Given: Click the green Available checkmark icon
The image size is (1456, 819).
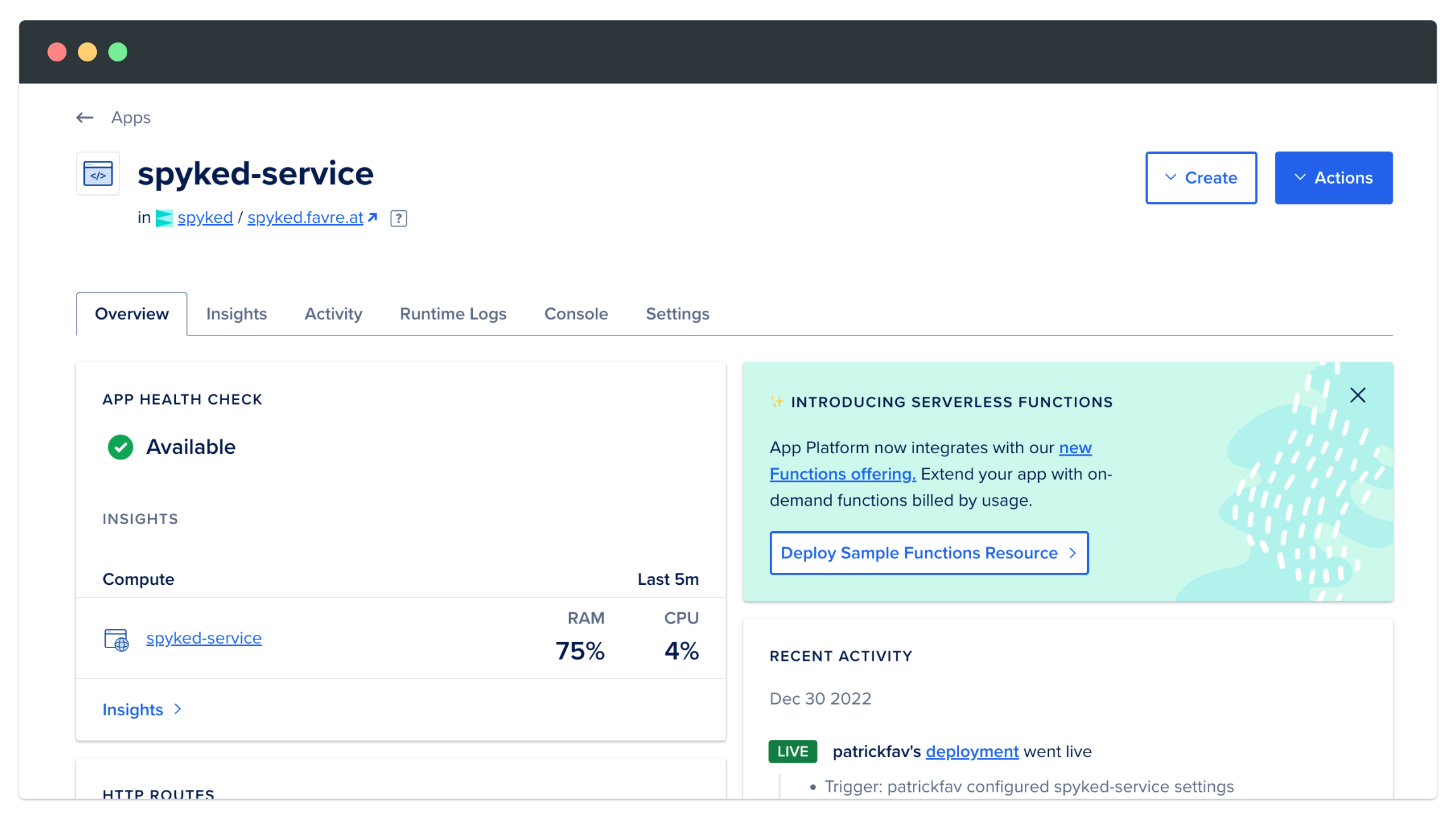Looking at the screenshot, I should pyautogui.click(x=120, y=447).
